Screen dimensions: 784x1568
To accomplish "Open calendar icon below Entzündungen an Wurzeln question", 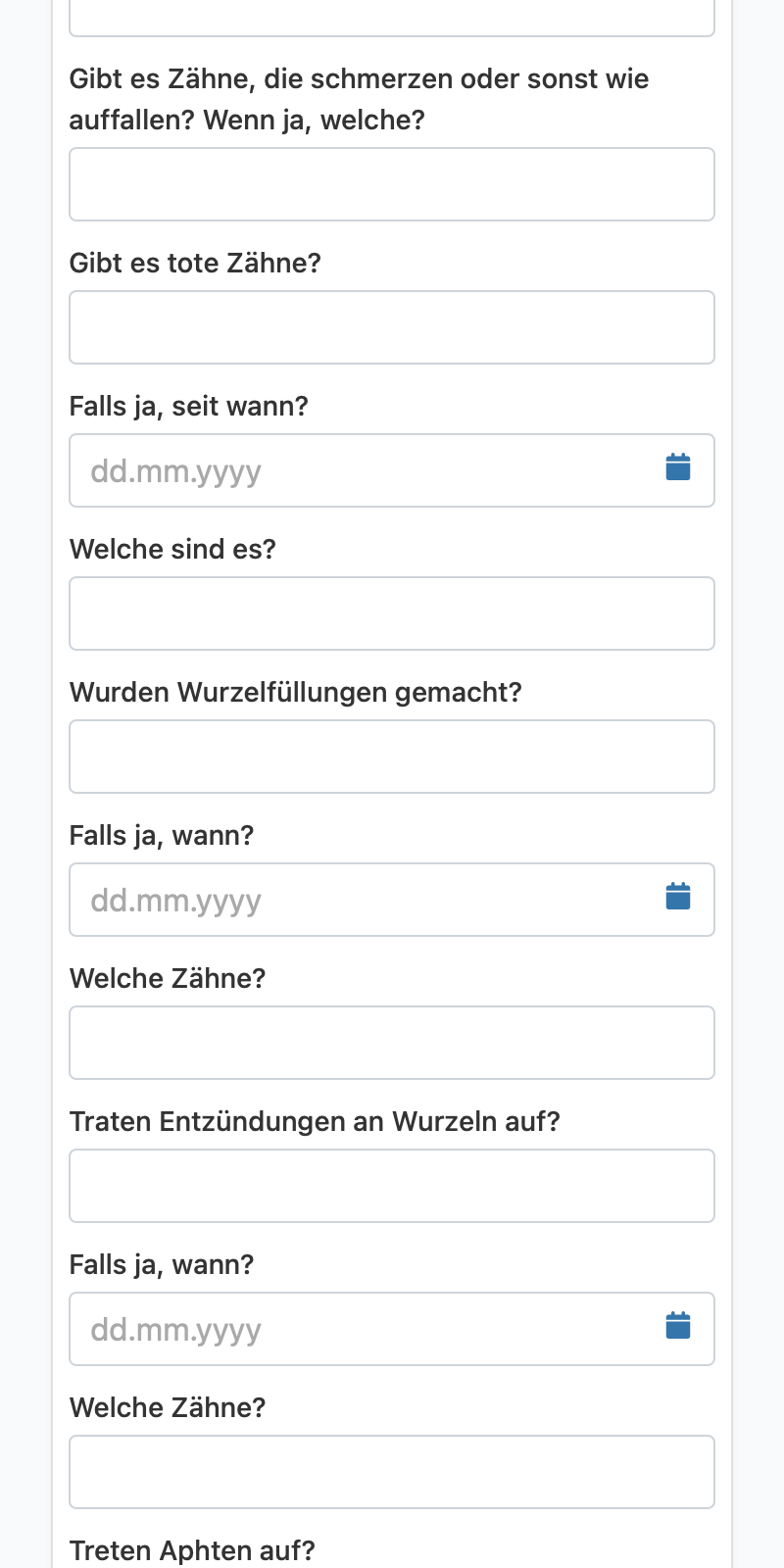I will pyautogui.click(x=678, y=1326).
